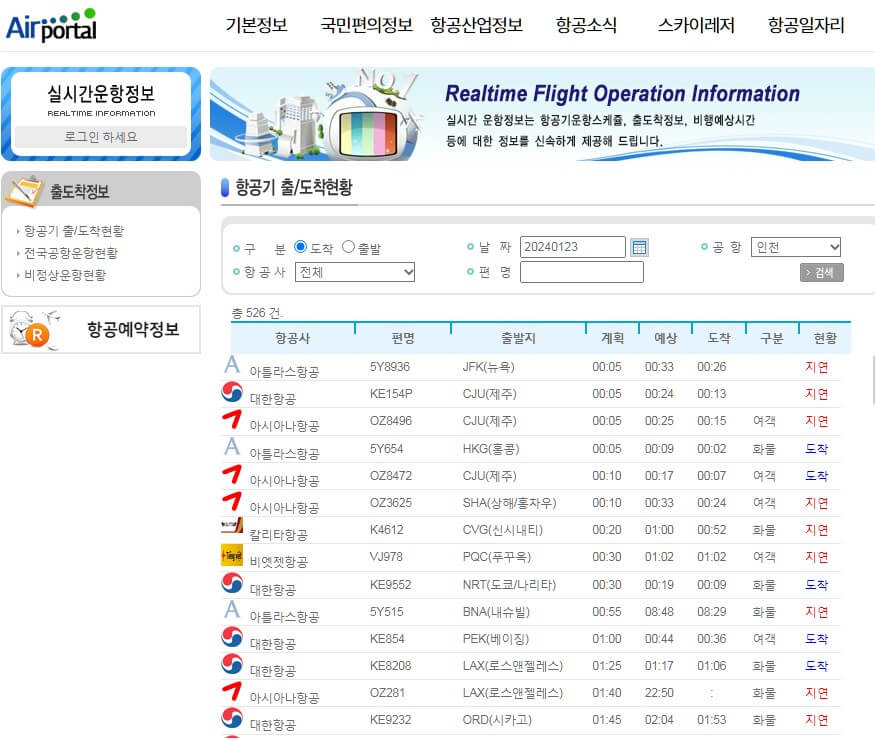
Task: Click the 항공예약정보 alarm clock icon
Action: (x=33, y=329)
